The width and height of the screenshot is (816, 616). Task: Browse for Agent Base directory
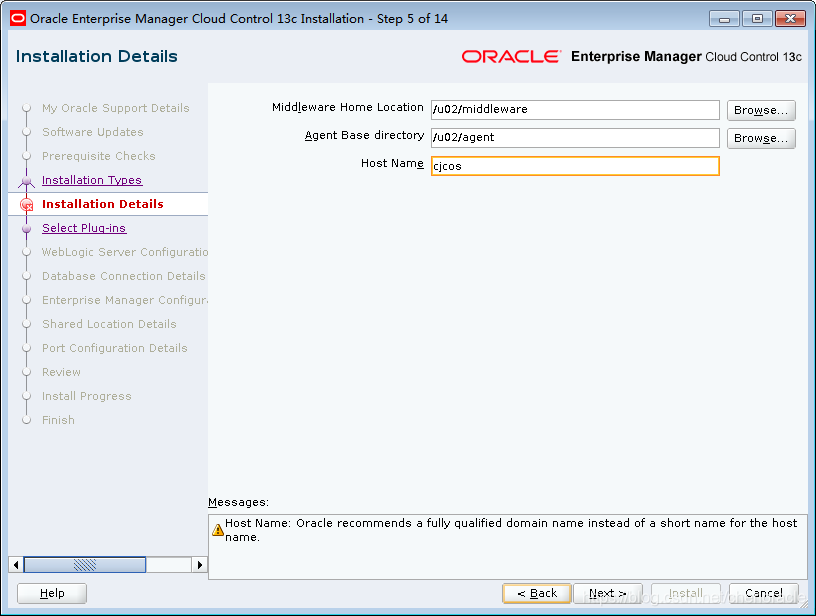tap(761, 138)
